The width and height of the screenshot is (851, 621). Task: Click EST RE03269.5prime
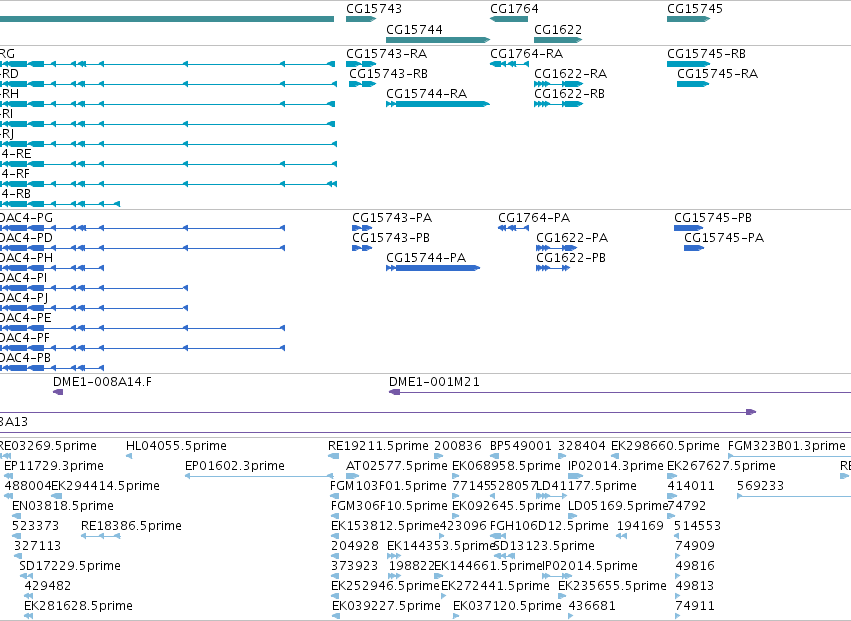[48, 446]
